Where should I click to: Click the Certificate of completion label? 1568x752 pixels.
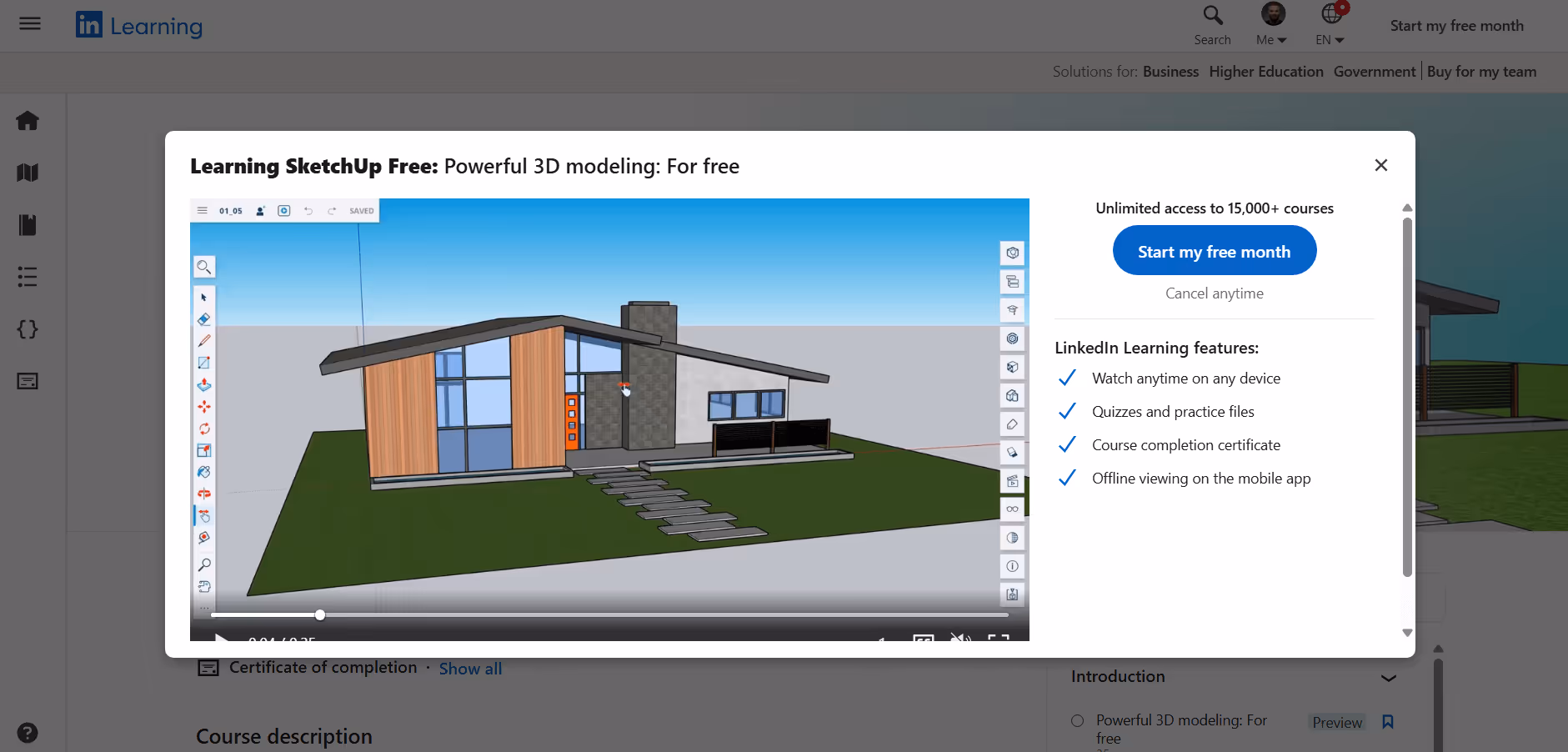pos(323,668)
